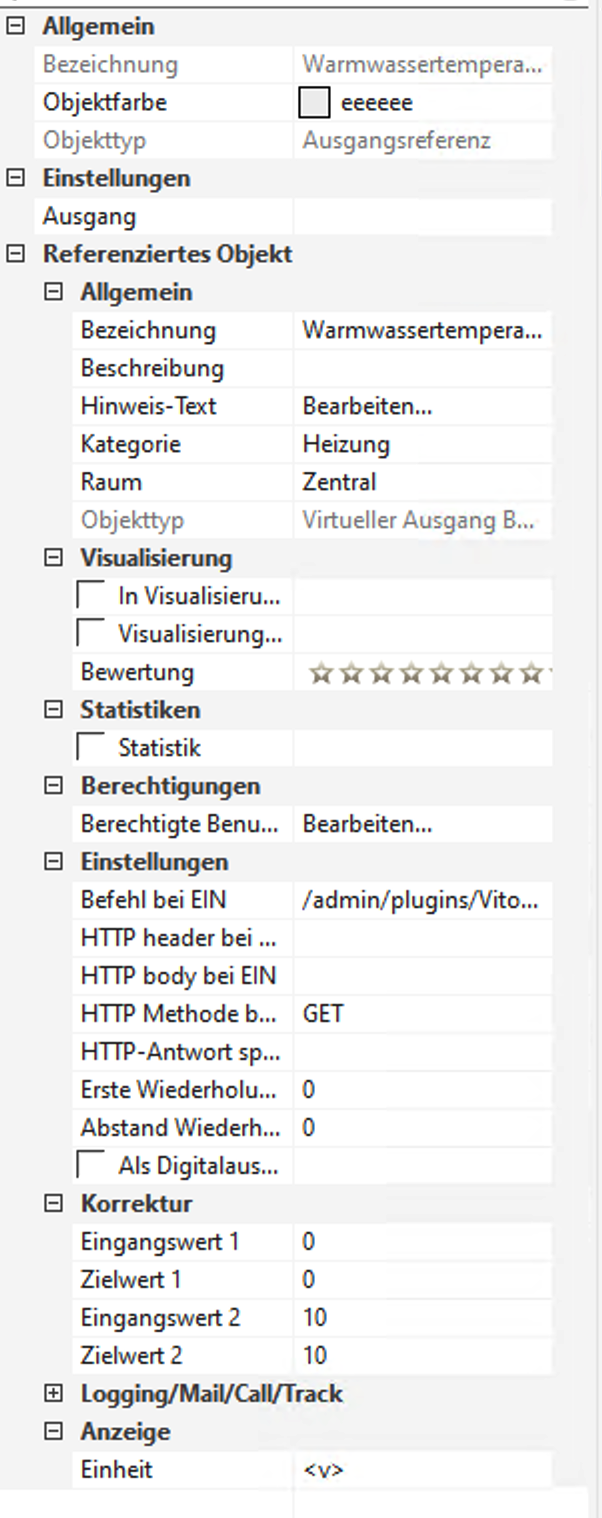Collapse the Statistiken section
The height and width of the screenshot is (1518, 602).
pyautogui.click(x=54, y=710)
